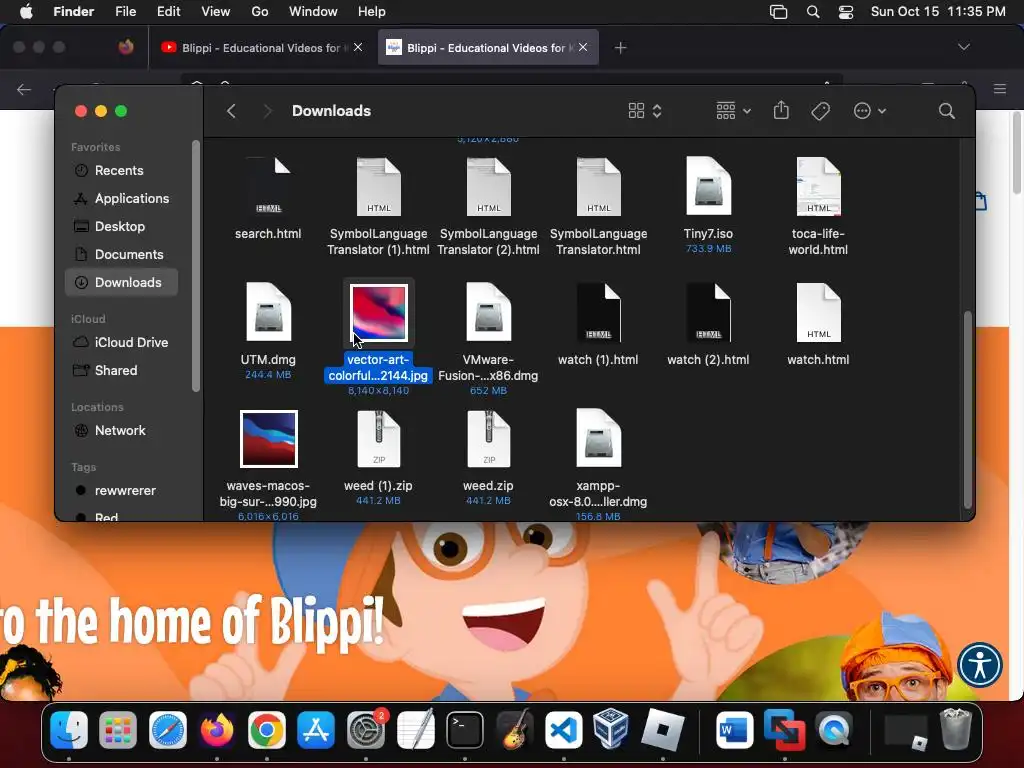Select Desktop in the Finder sidebar

pyautogui.click(x=121, y=227)
